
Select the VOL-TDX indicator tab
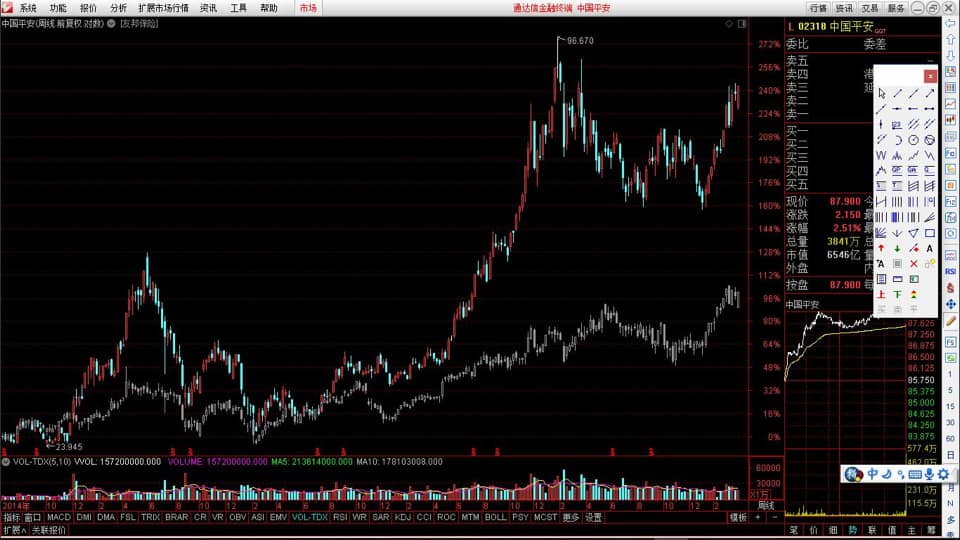(310, 517)
